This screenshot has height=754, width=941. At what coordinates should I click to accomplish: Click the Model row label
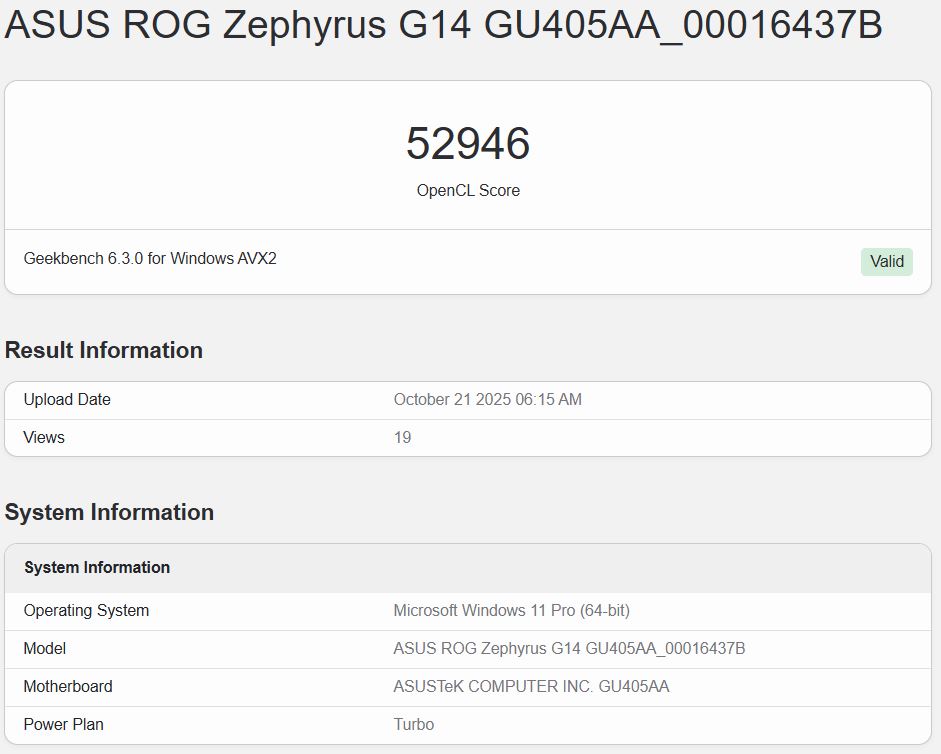click(45, 649)
